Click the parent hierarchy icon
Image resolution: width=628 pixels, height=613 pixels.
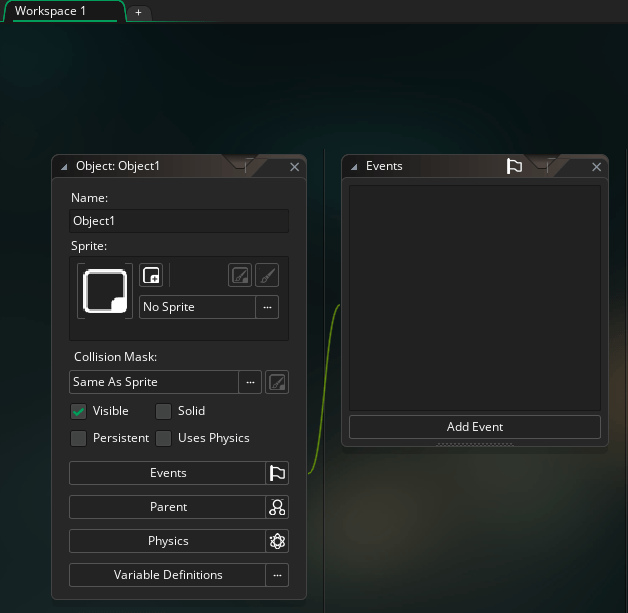pos(277,507)
